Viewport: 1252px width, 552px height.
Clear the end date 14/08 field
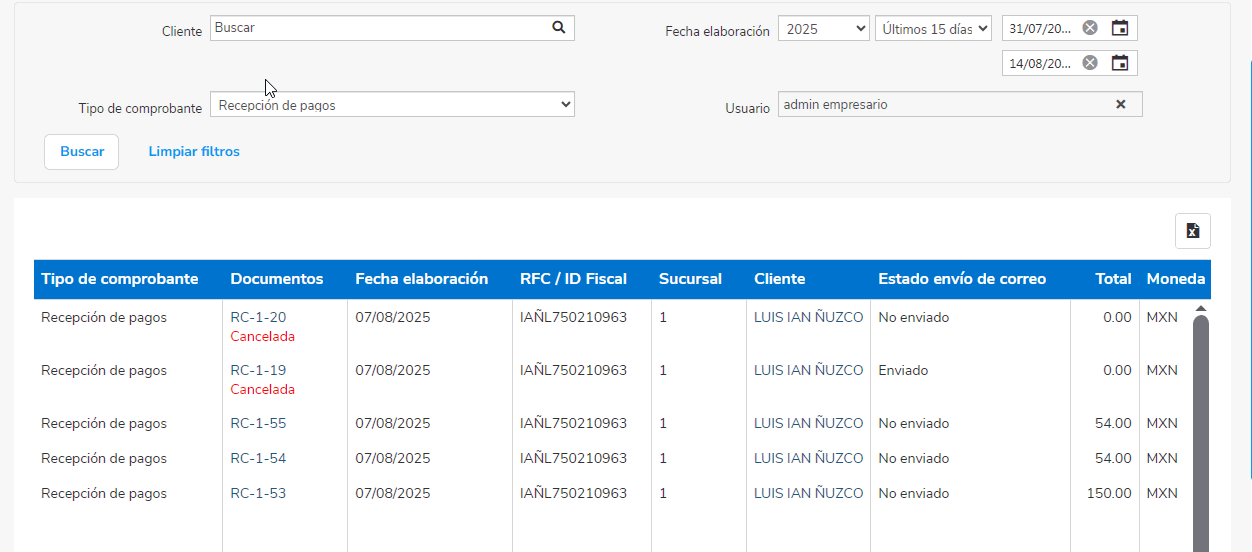click(1090, 63)
